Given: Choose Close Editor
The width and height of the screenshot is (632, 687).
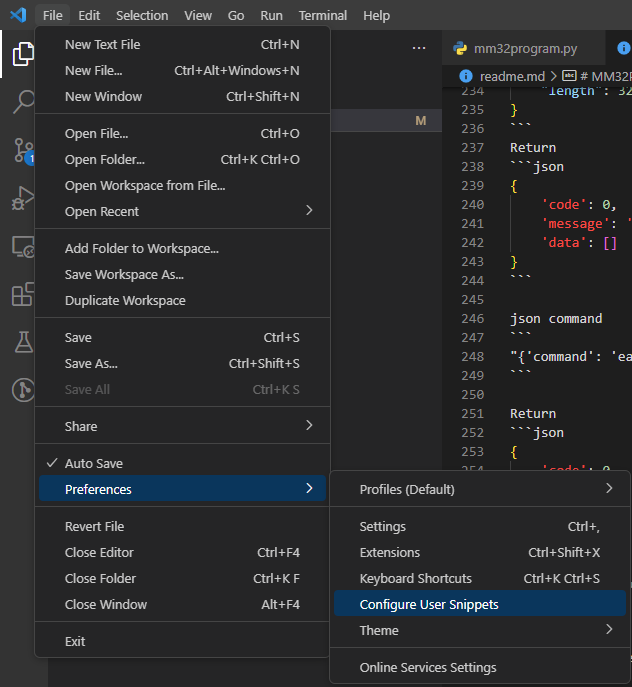Looking at the screenshot, I should click(182, 552).
